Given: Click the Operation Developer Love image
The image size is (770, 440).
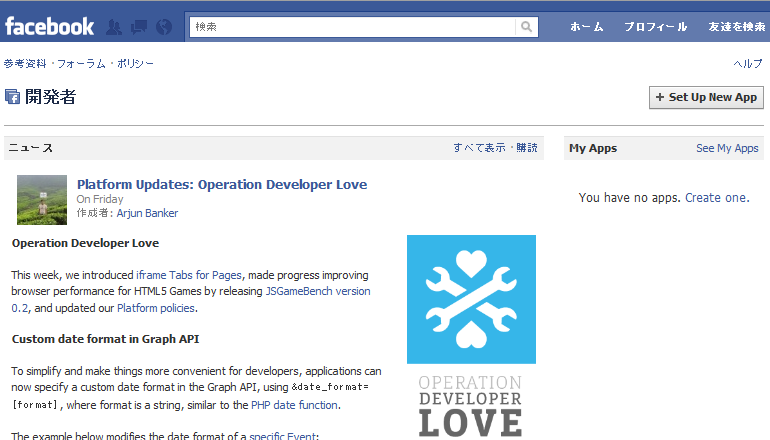Looking at the screenshot, I should point(471,337).
